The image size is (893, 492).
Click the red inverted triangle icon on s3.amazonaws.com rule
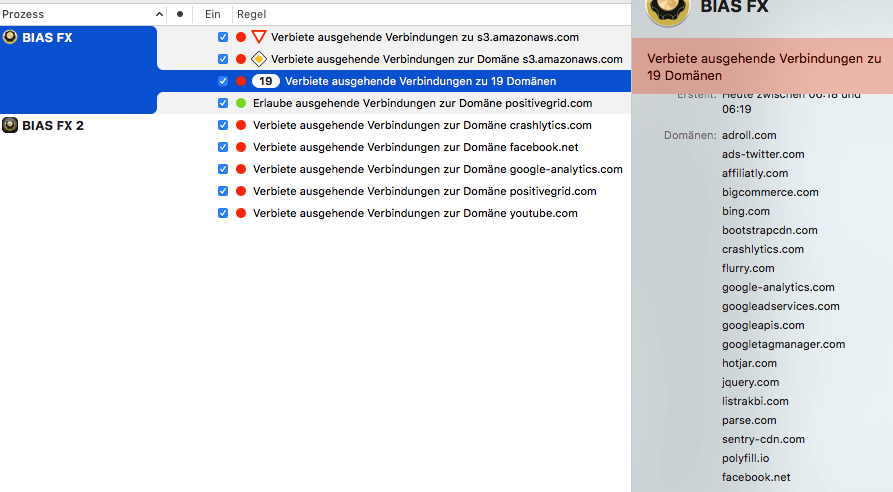click(x=259, y=37)
